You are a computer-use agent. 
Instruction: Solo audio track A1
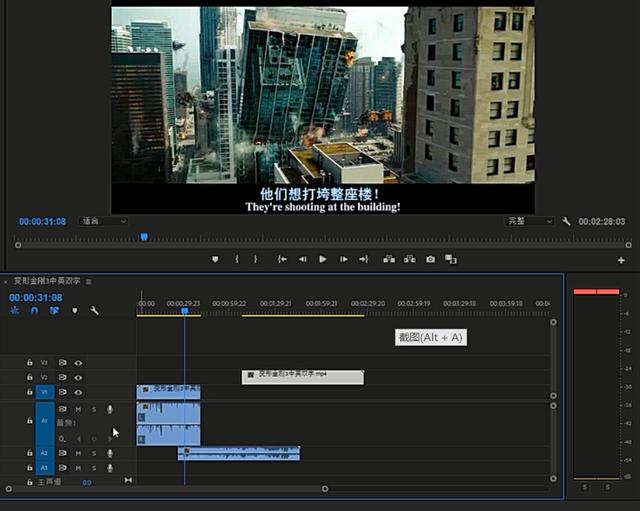click(x=94, y=409)
